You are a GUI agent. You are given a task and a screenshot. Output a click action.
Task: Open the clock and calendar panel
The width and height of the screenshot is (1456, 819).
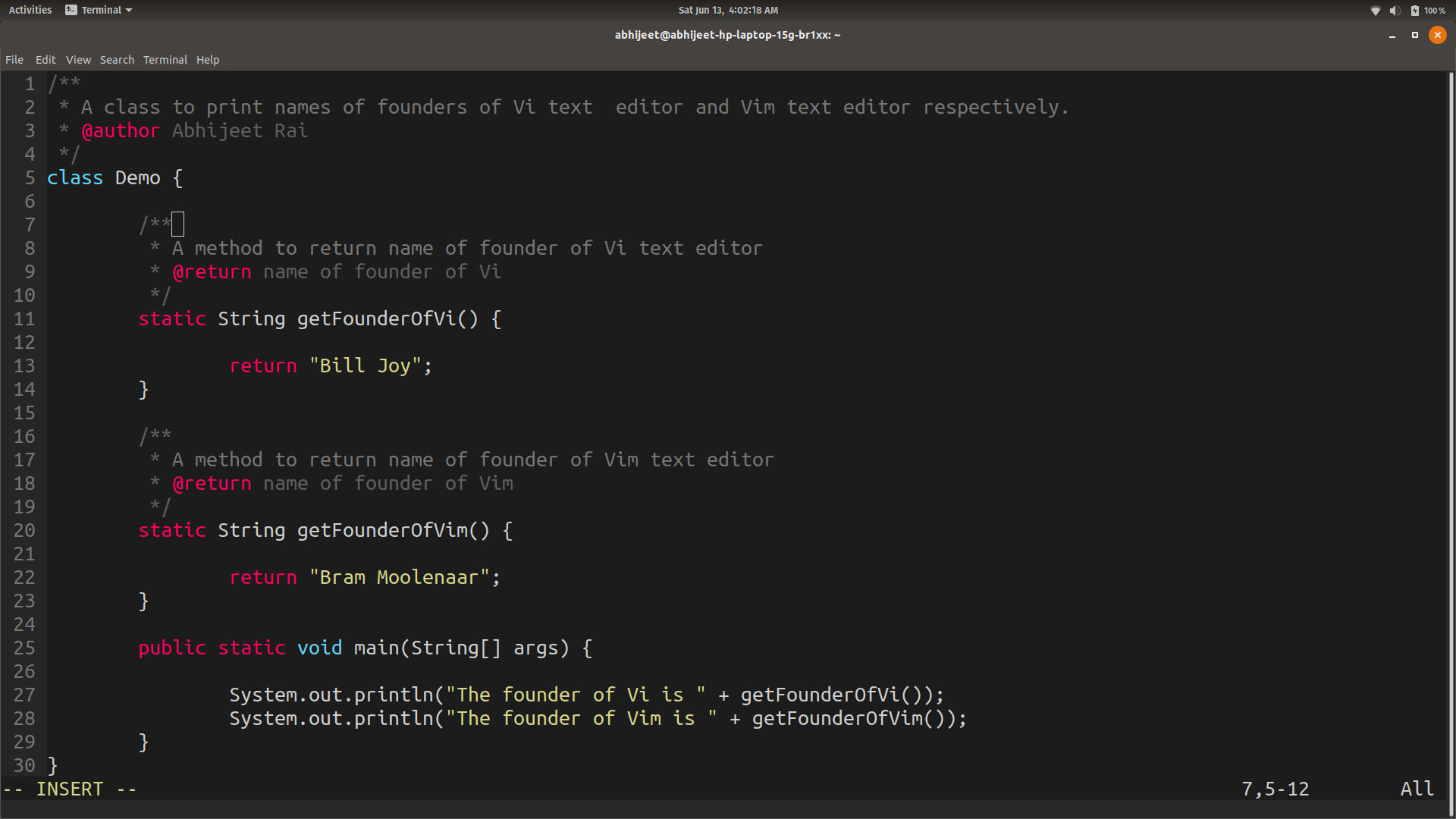coord(728,10)
